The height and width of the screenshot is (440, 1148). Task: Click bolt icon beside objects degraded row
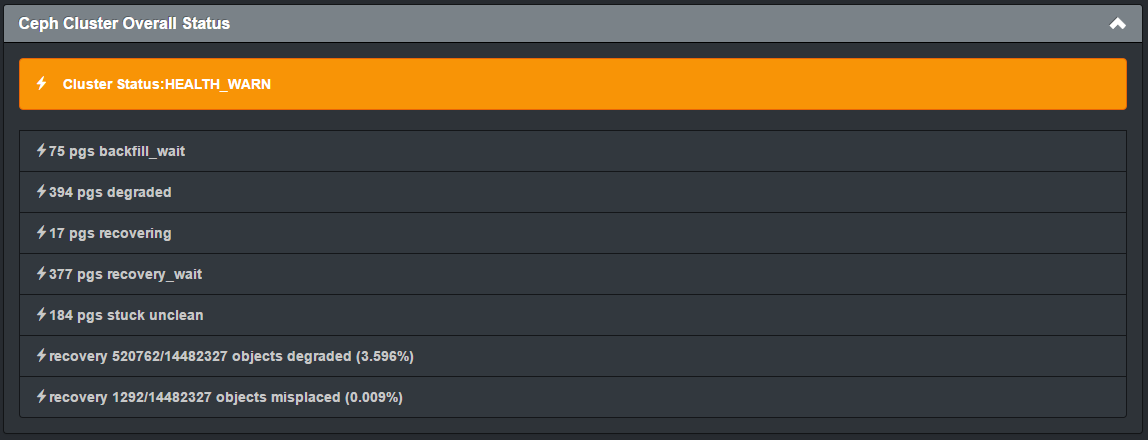tap(42, 356)
